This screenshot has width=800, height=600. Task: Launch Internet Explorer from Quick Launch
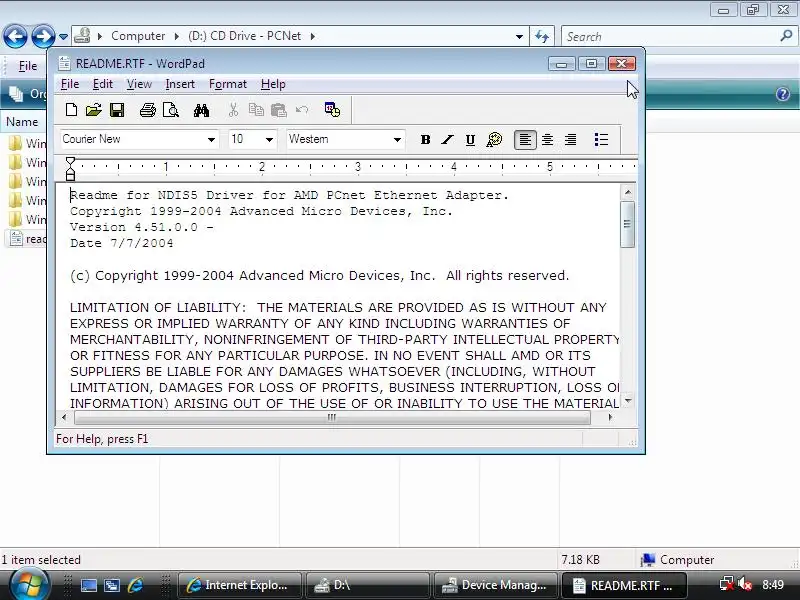point(135,585)
